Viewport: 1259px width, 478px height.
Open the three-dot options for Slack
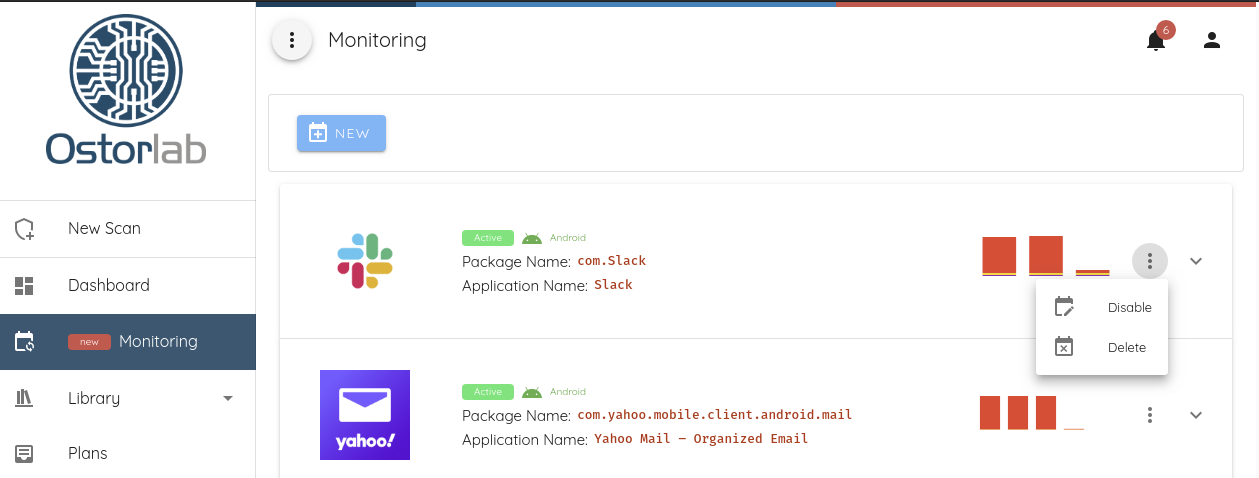pos(1150,261)
